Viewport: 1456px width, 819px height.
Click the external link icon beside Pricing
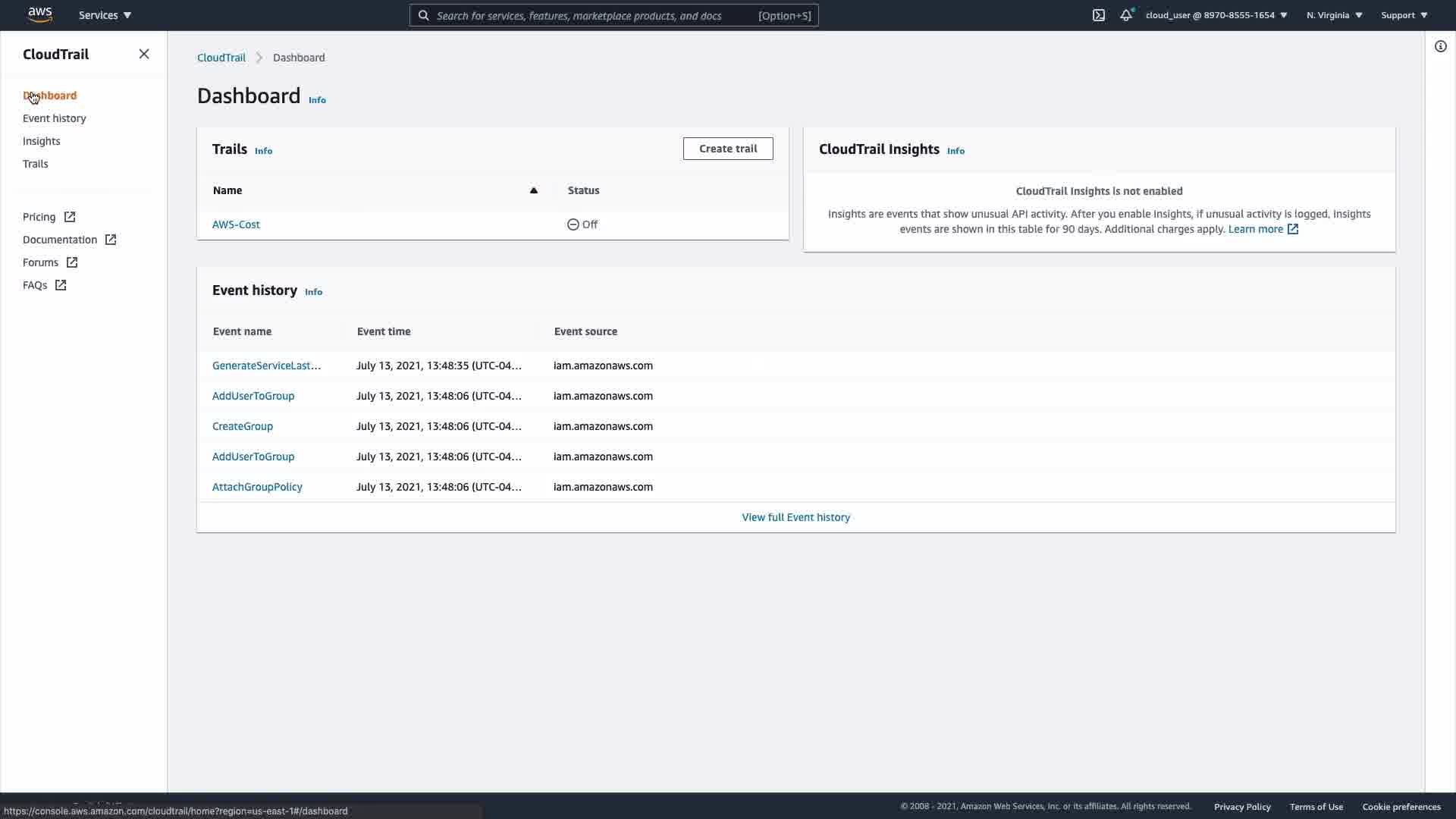coord(70,217)
